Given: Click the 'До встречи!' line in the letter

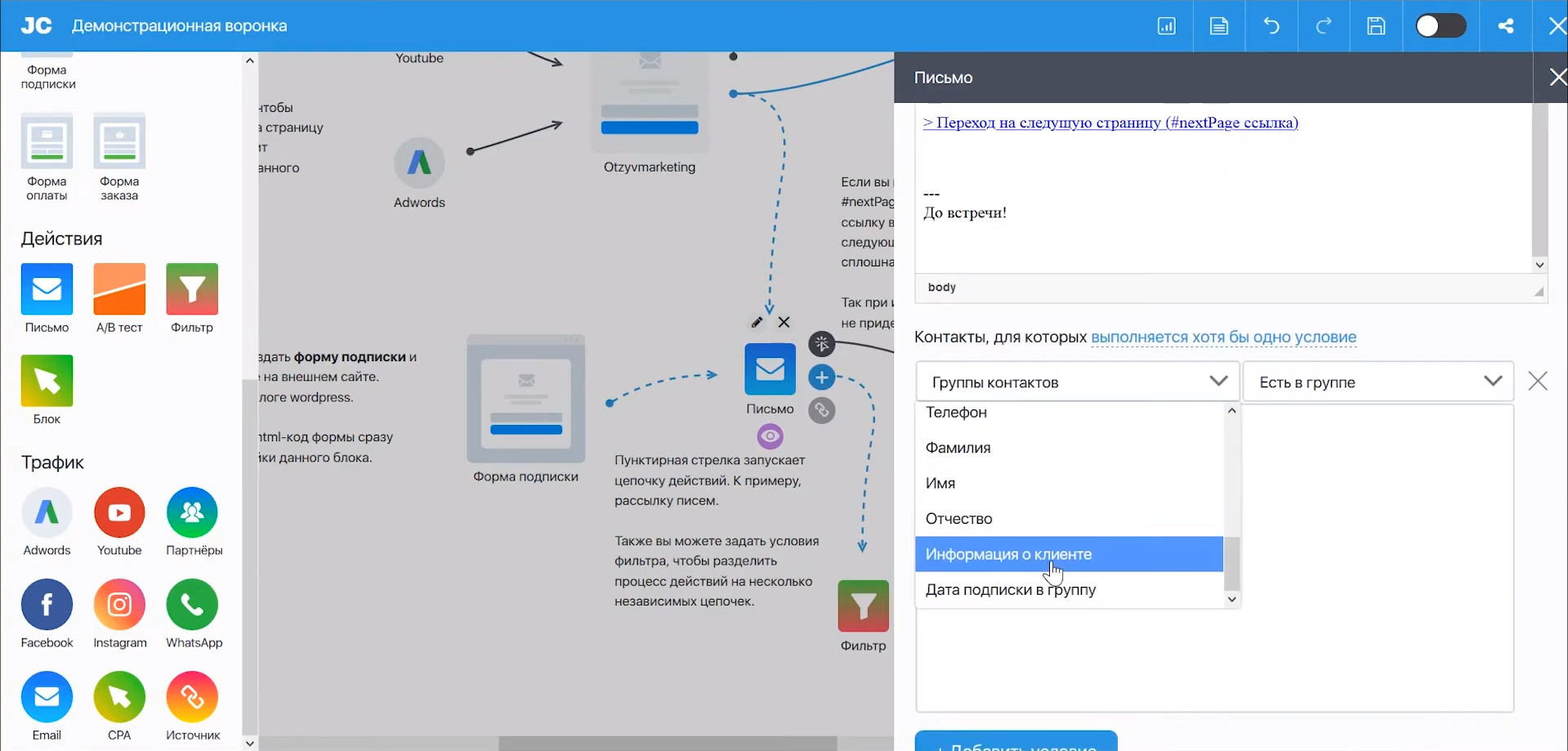Looking at the screenshot, I should [x=965, y=213].
